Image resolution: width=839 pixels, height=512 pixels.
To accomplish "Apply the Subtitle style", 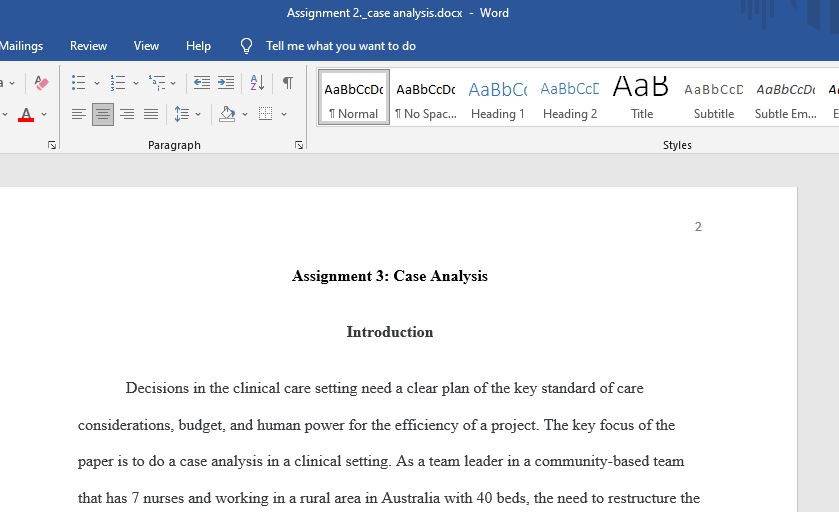I will coord(714,97).
